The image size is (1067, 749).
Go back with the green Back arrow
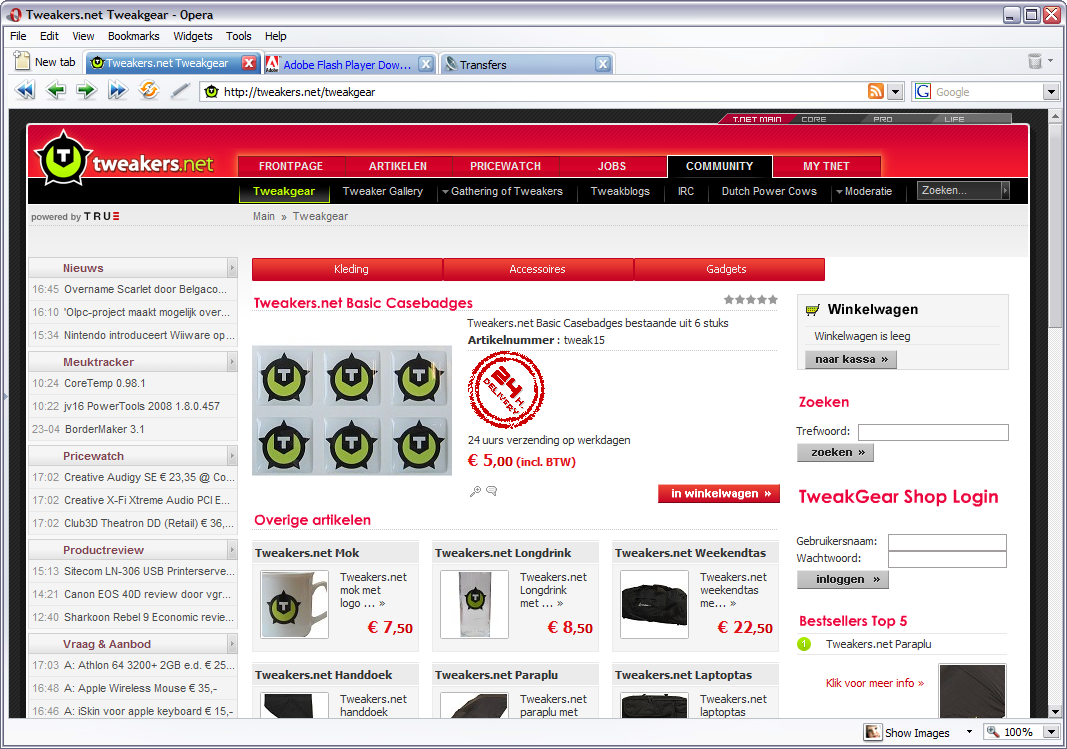[56, 90]
